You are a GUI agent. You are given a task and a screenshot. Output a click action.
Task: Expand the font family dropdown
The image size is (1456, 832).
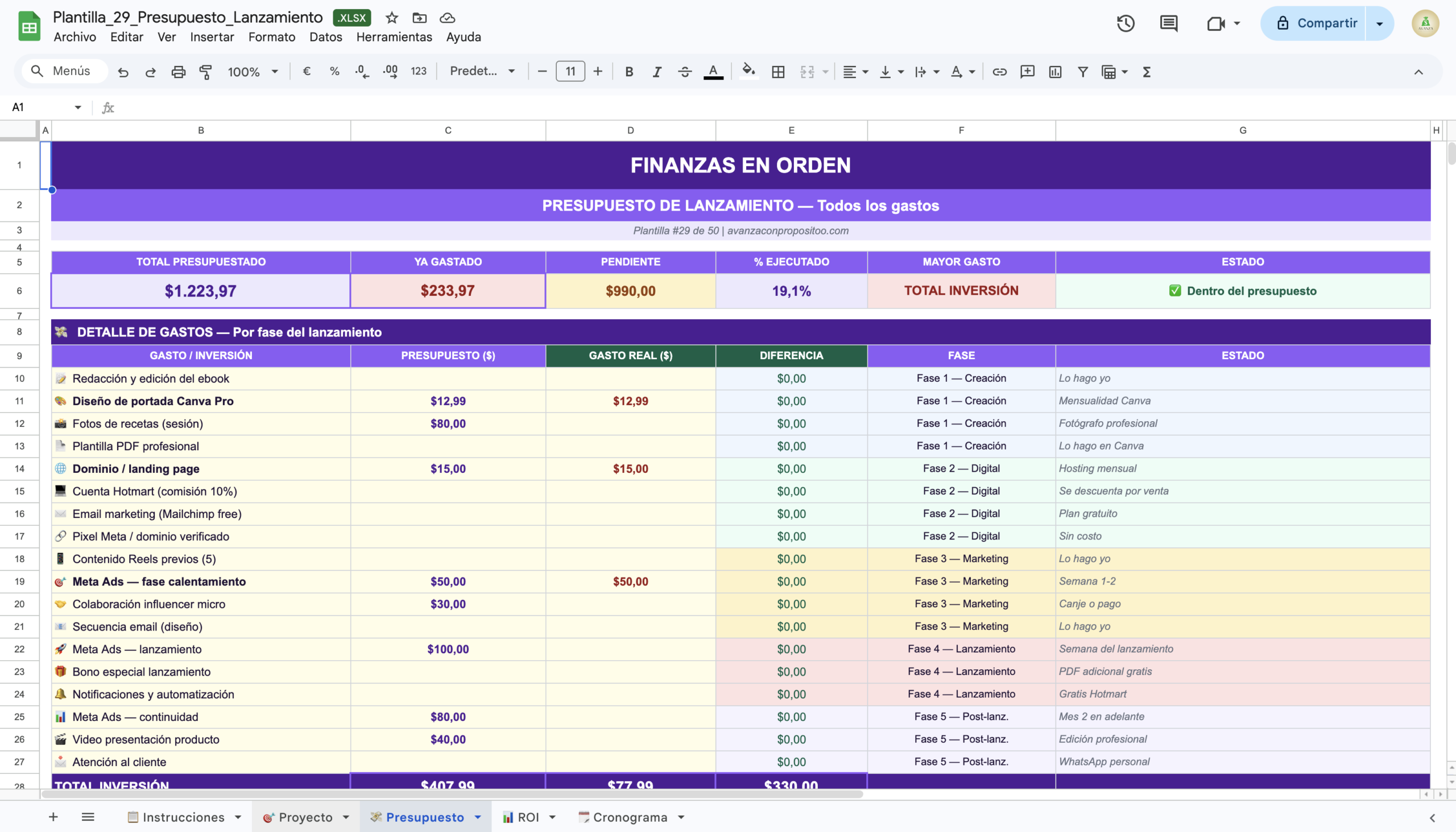[482, 72]
